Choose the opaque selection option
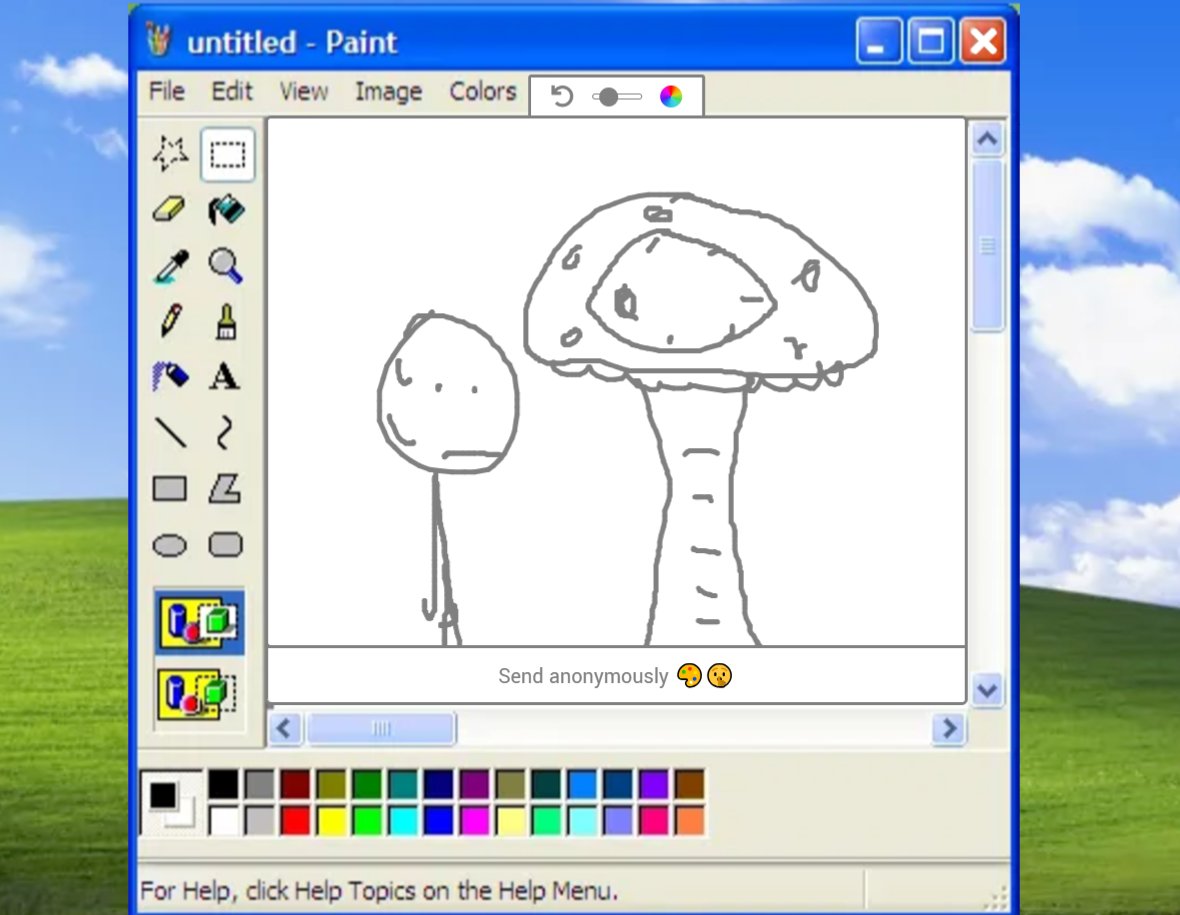Screen dimensions: 1180x915 [x=199, y=622]
